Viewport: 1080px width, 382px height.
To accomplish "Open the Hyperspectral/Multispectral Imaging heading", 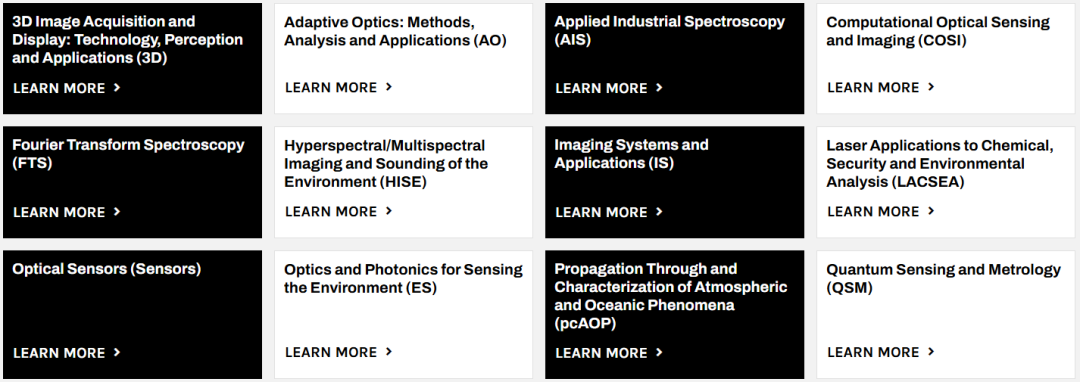I will (x=386, y=164).
